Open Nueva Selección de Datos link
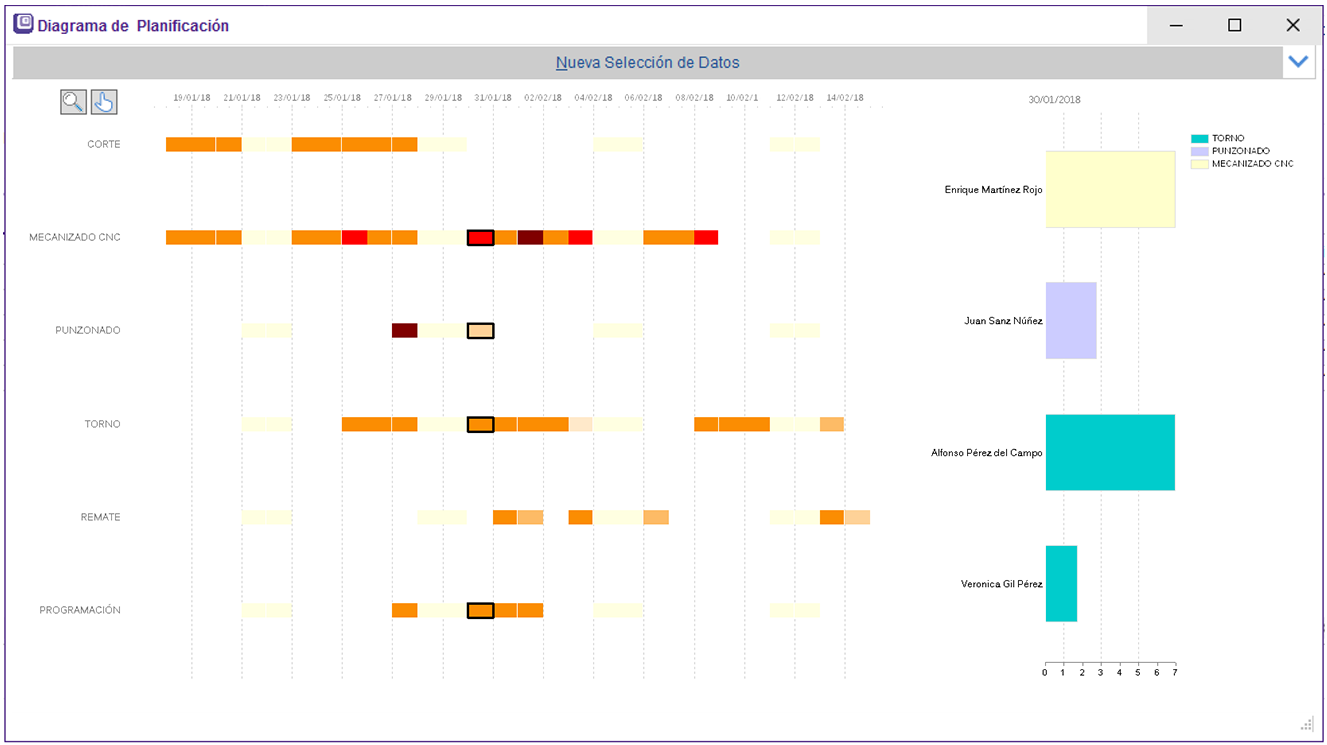 pyautogui.click(x=647, y=62)
